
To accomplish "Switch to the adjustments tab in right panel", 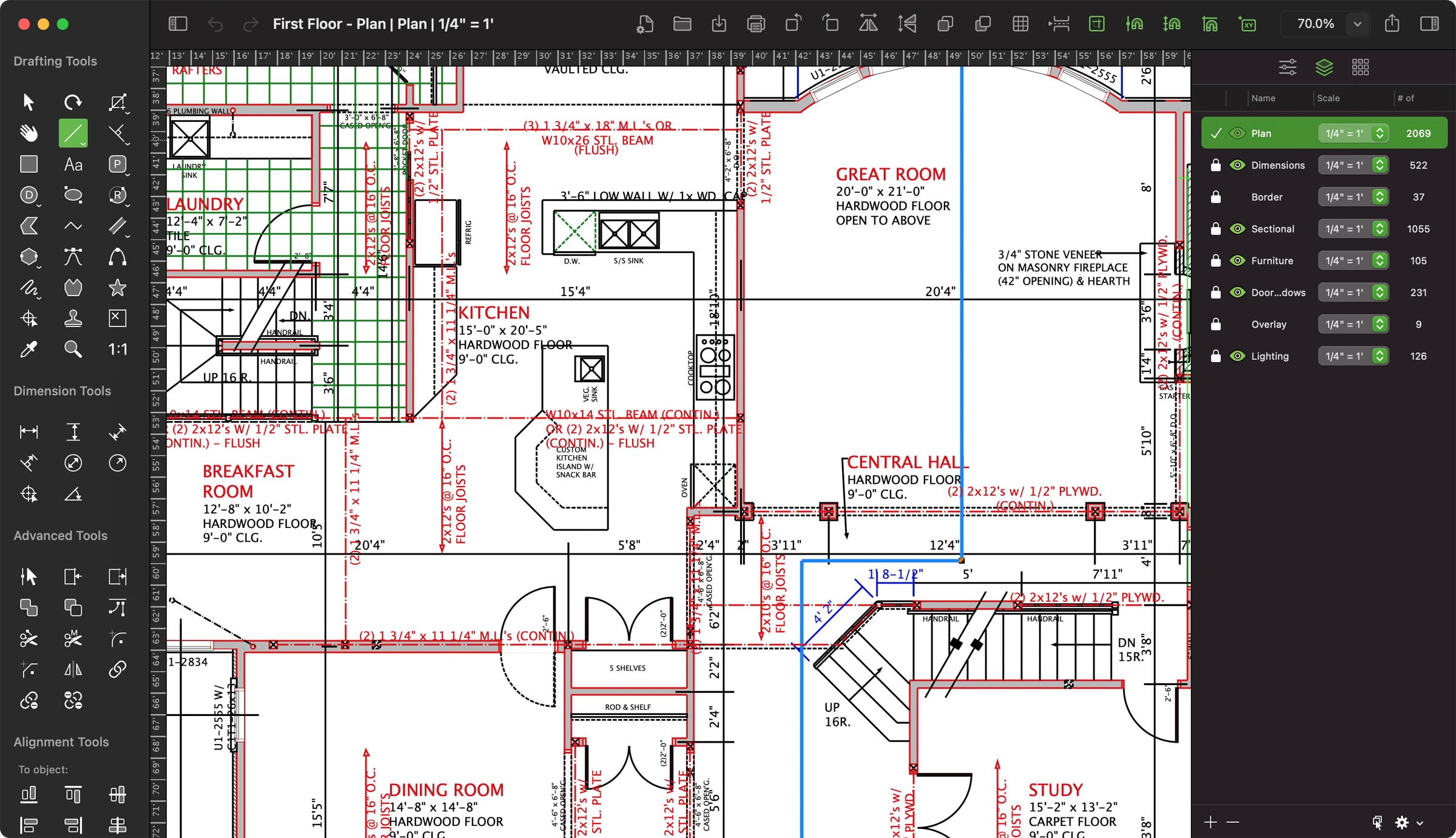I will coord(1287,67).
